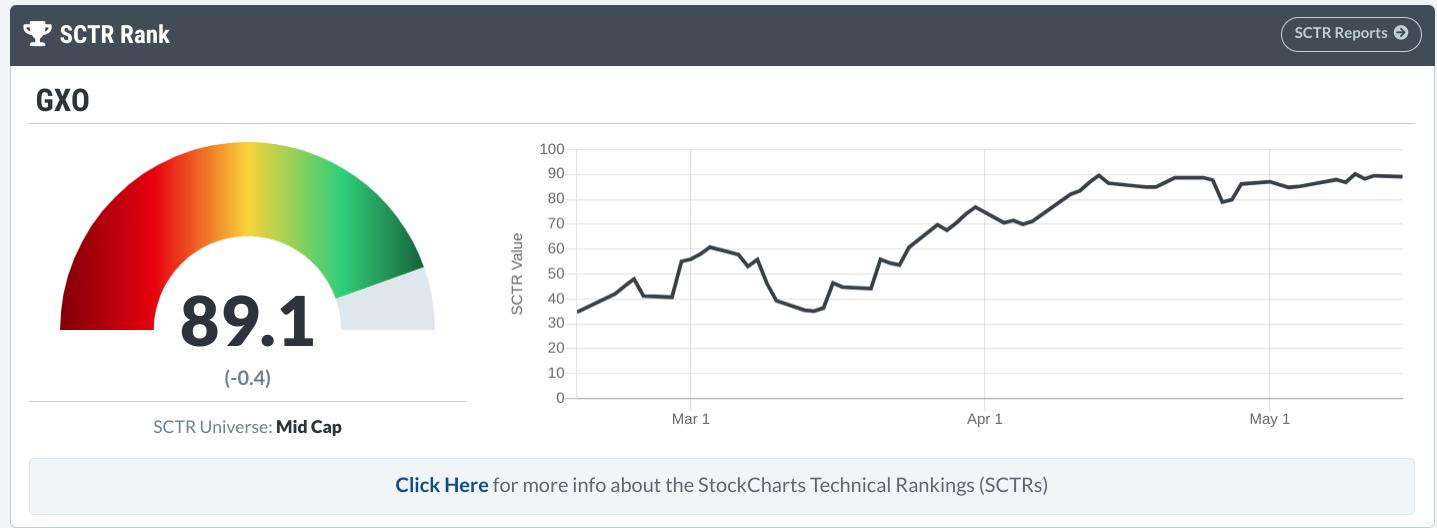Click the SCTR Rank header title
1437x528 pixels.
pyautogui.click(x=115, y=34)
